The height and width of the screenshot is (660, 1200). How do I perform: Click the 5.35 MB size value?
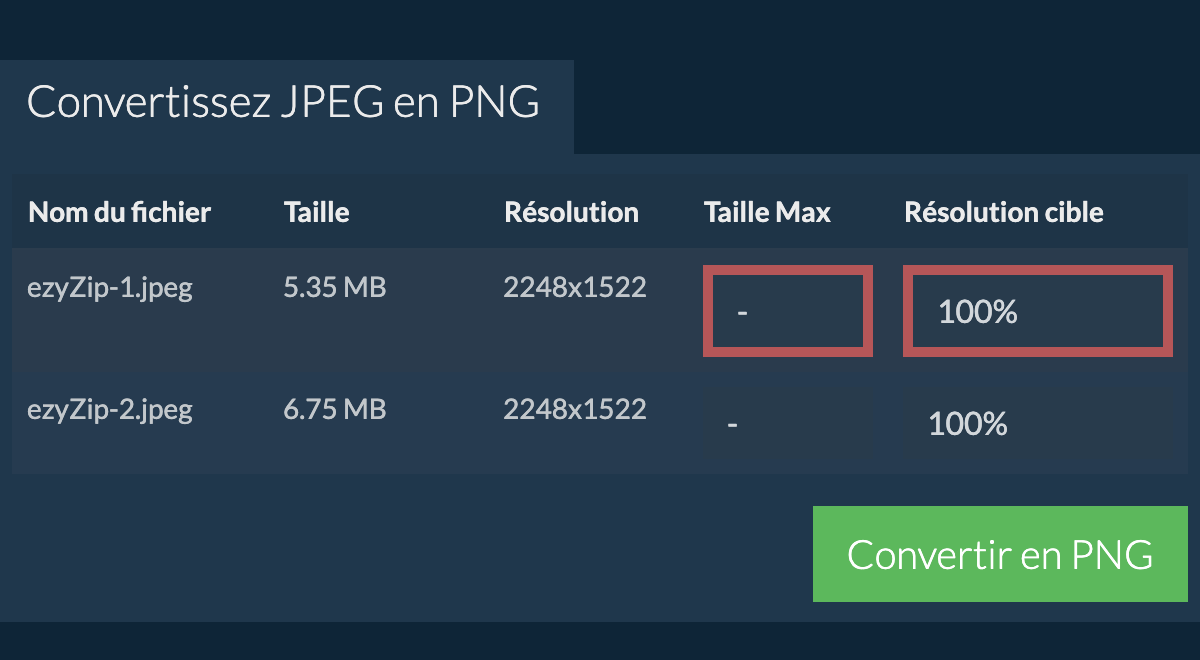pyautogui.click(x=334, y=287)
